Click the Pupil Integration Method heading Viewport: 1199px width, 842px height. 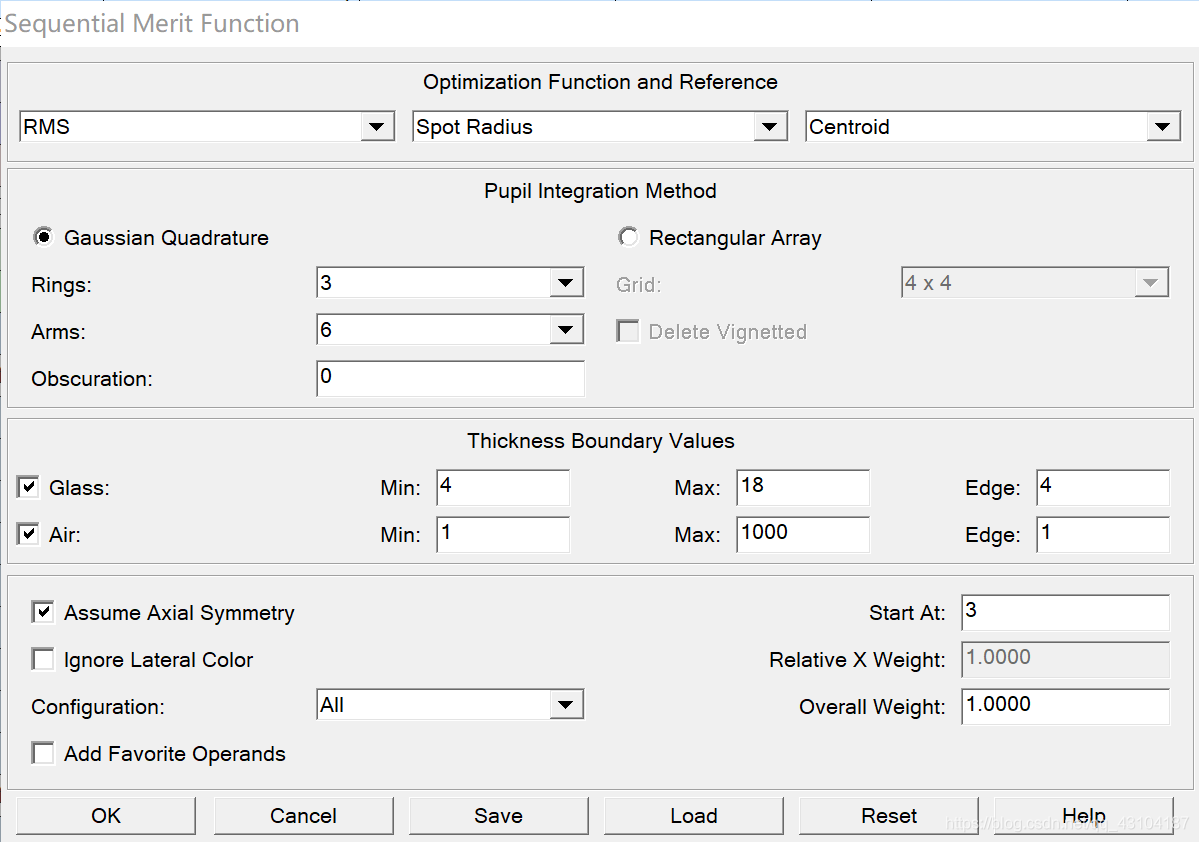point(600,190)
